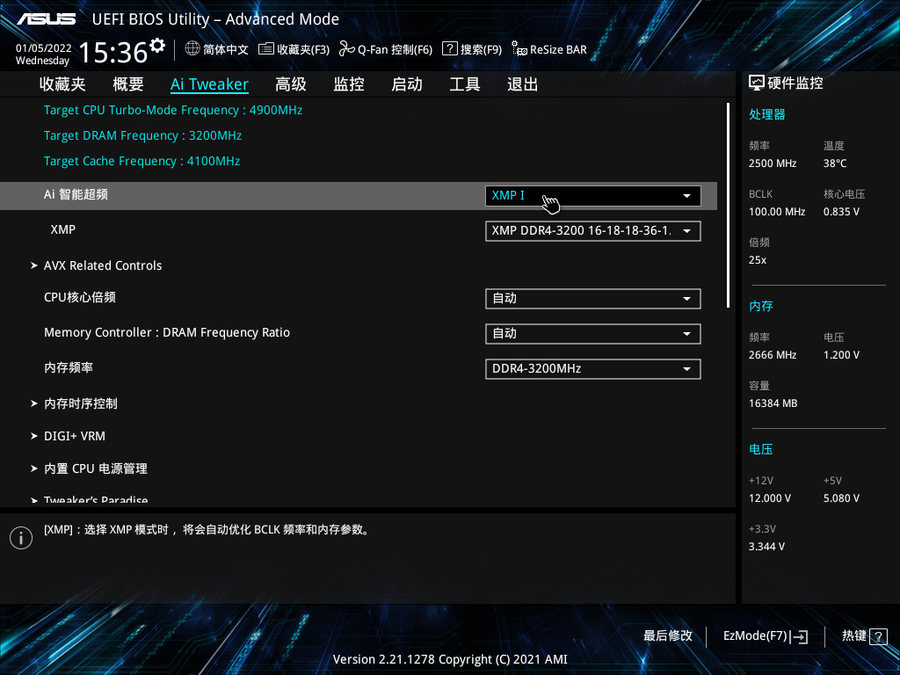Image resolution: width=900 pixels, height=675 pixels.
Task: Switch to the 高级 tab
Action: click(291, 84)
